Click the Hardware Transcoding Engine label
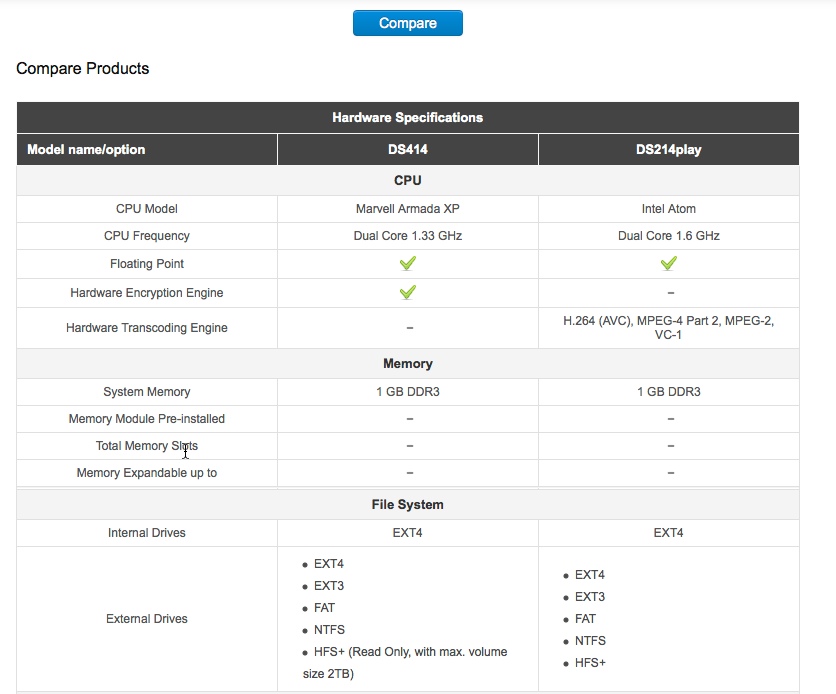This screenshot has height=694, width=836. coord(147,328)
